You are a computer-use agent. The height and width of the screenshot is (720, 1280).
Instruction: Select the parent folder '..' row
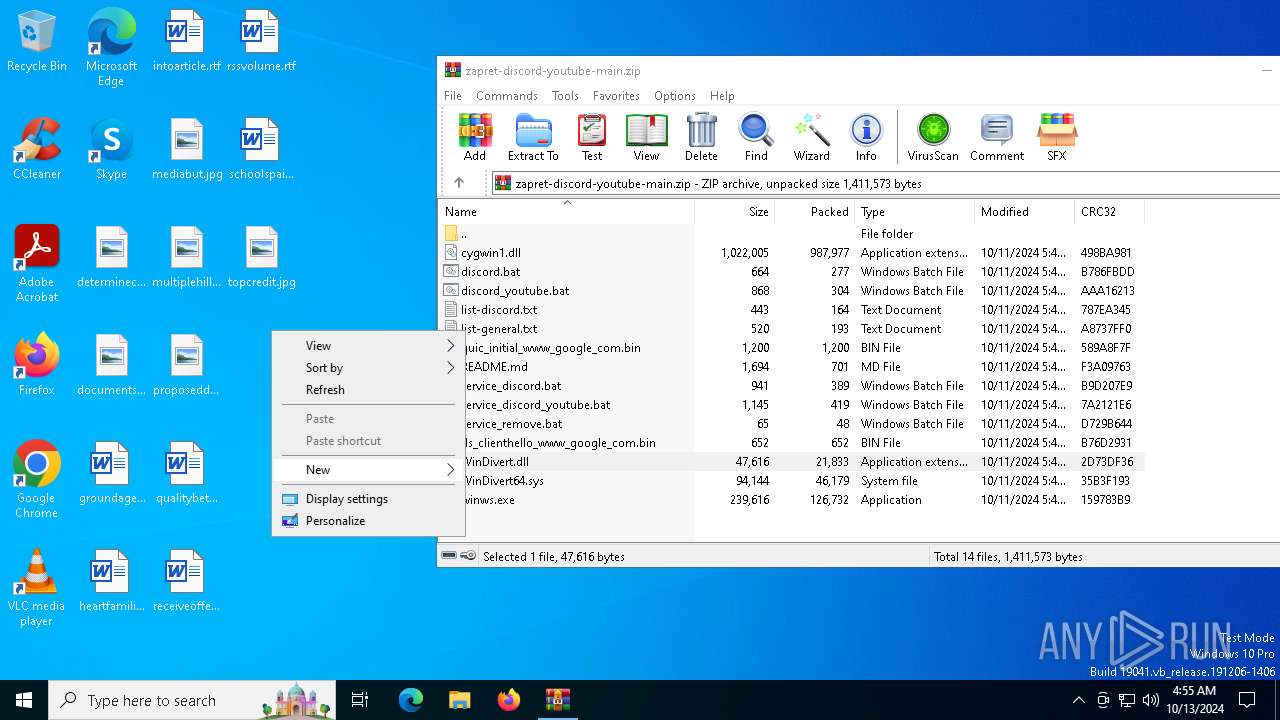[792, 234]
